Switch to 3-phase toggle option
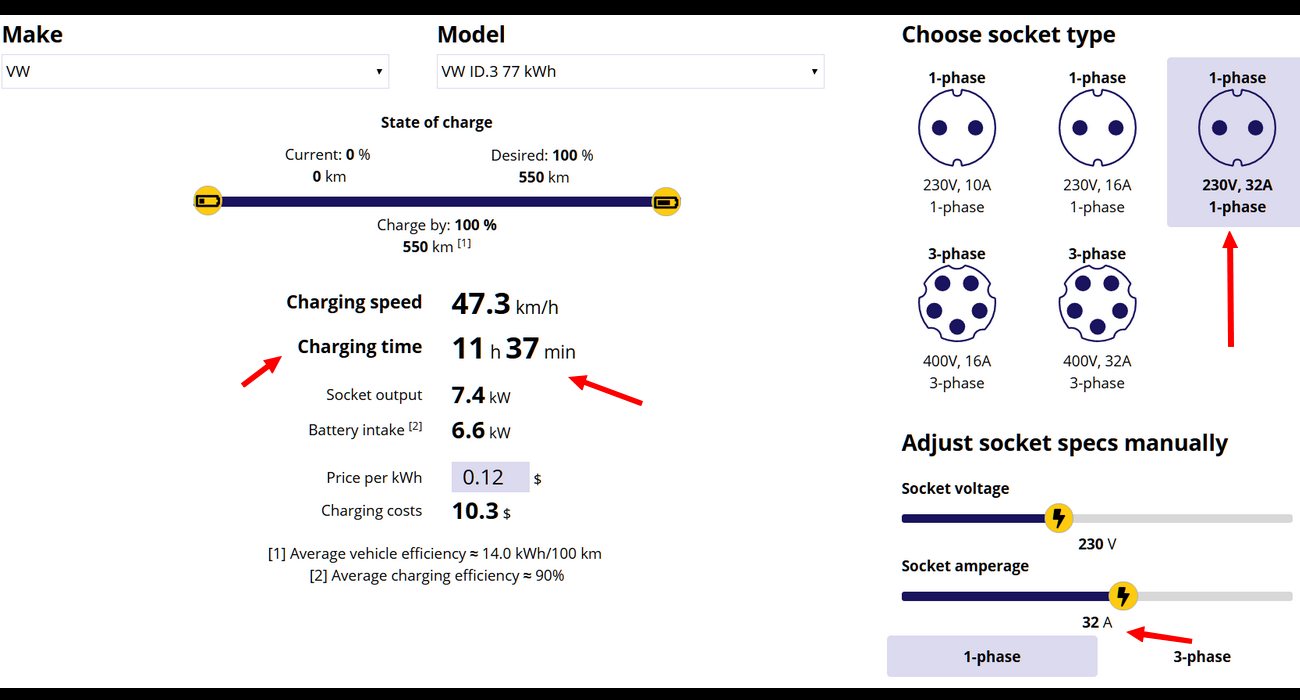 click(x=1201, y=656)
